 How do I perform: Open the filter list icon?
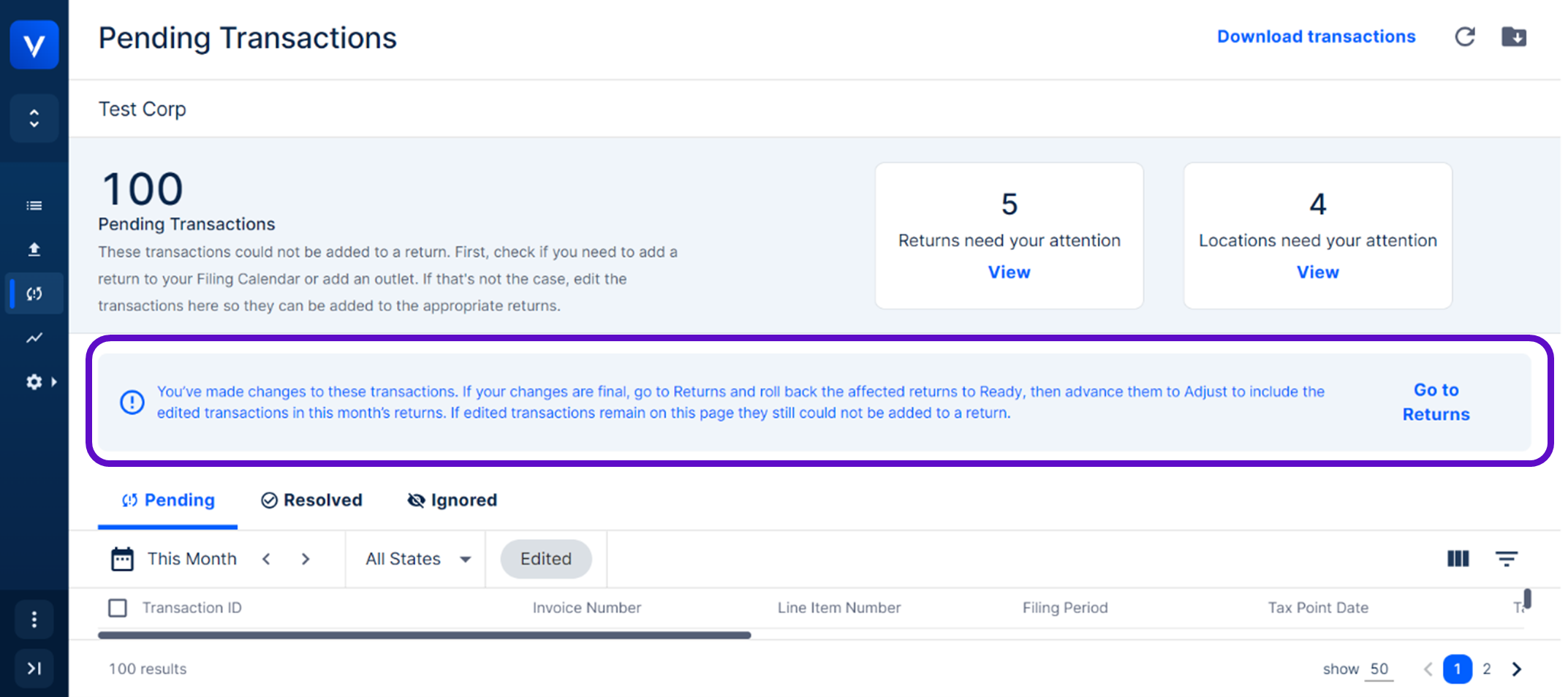point(1506,559)
